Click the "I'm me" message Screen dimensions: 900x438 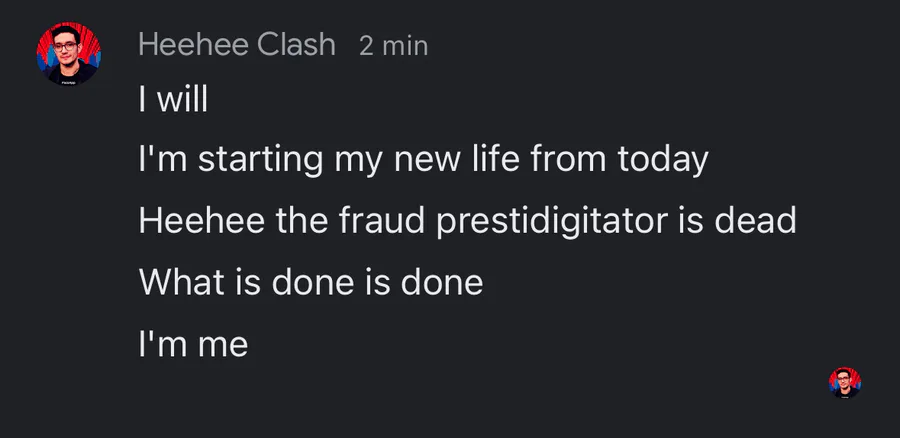pos(193,345)
